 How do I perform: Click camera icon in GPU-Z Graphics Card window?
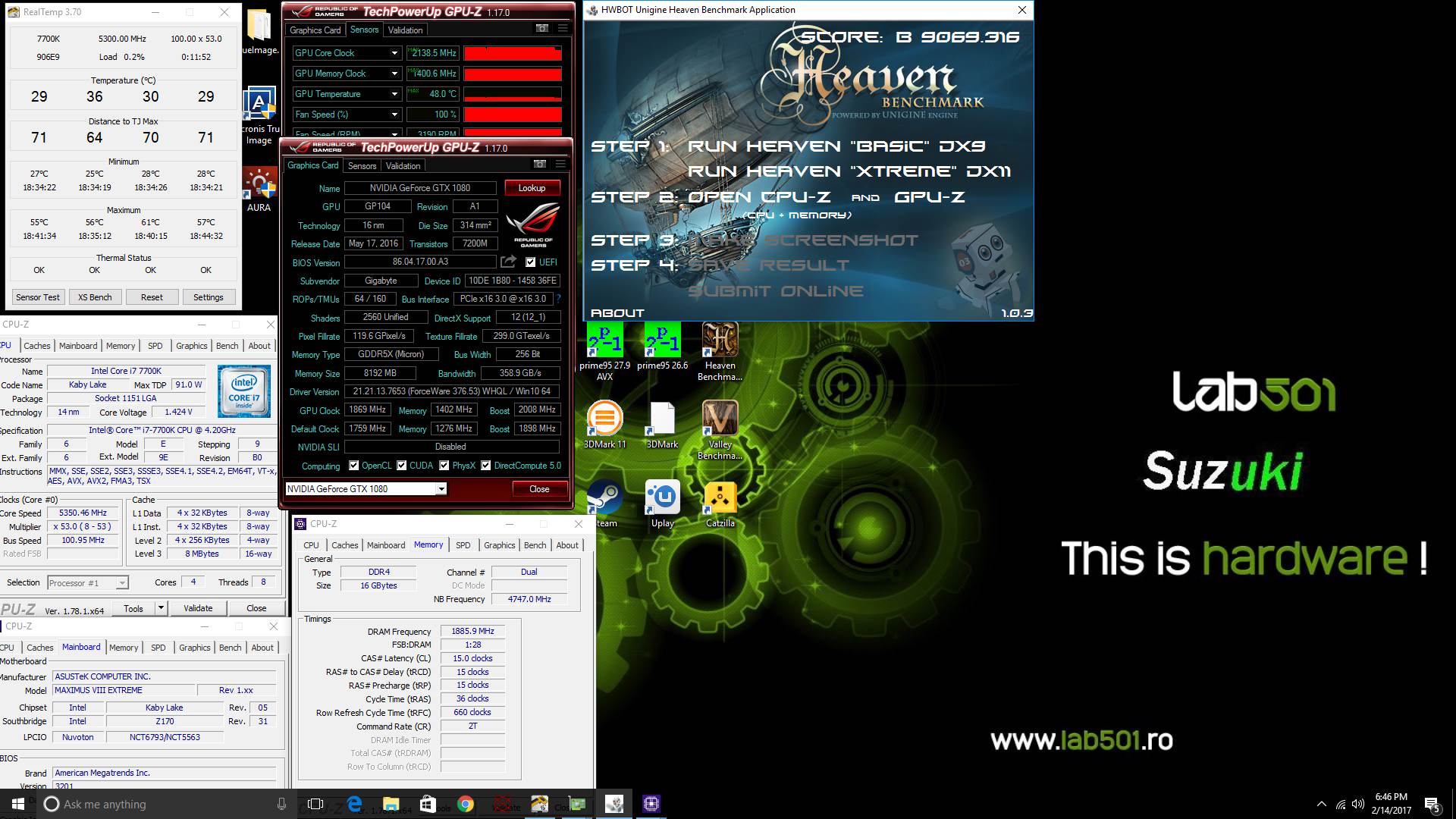click(x=539, y=165)
